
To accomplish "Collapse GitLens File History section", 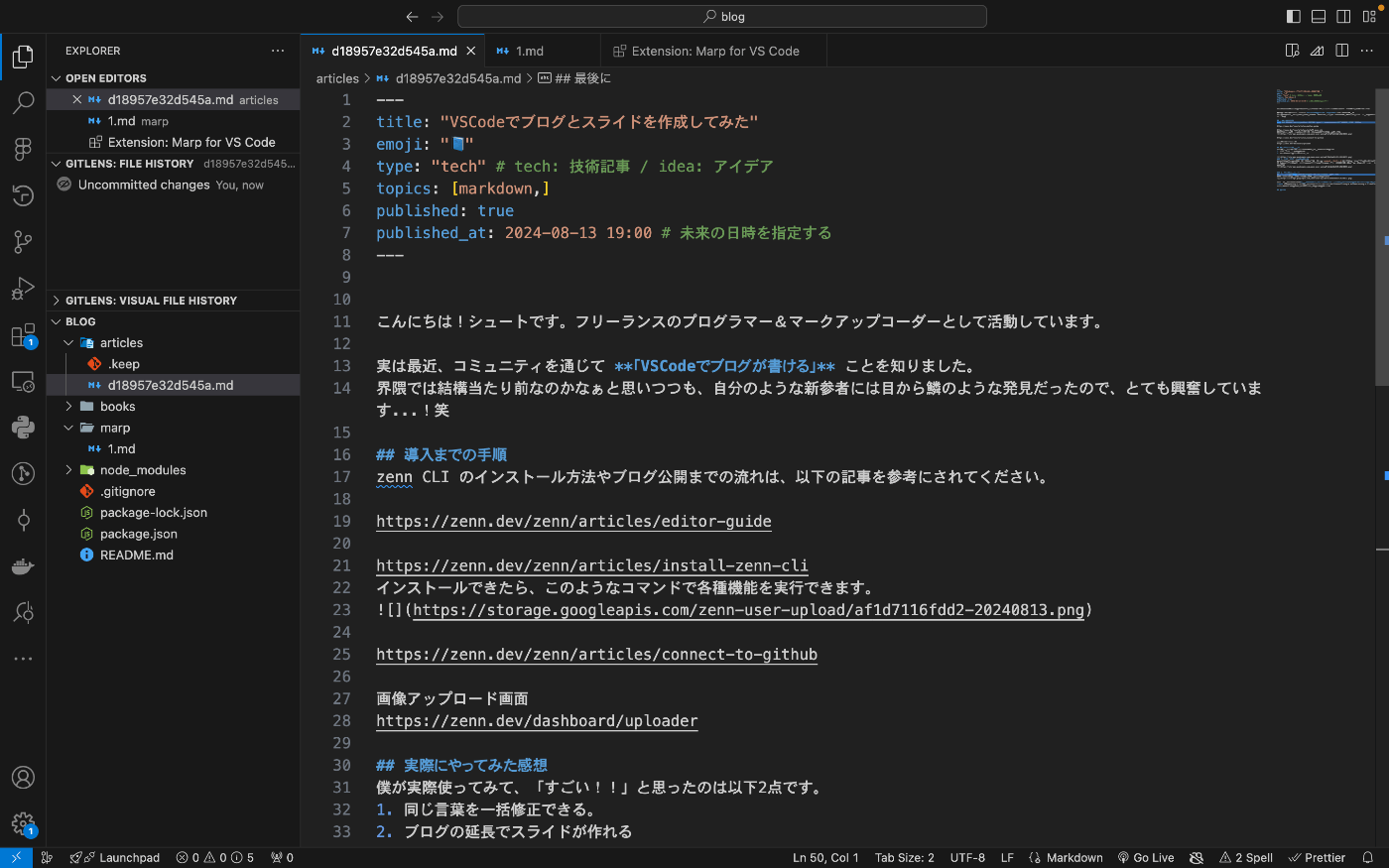I will click(174, 164).
